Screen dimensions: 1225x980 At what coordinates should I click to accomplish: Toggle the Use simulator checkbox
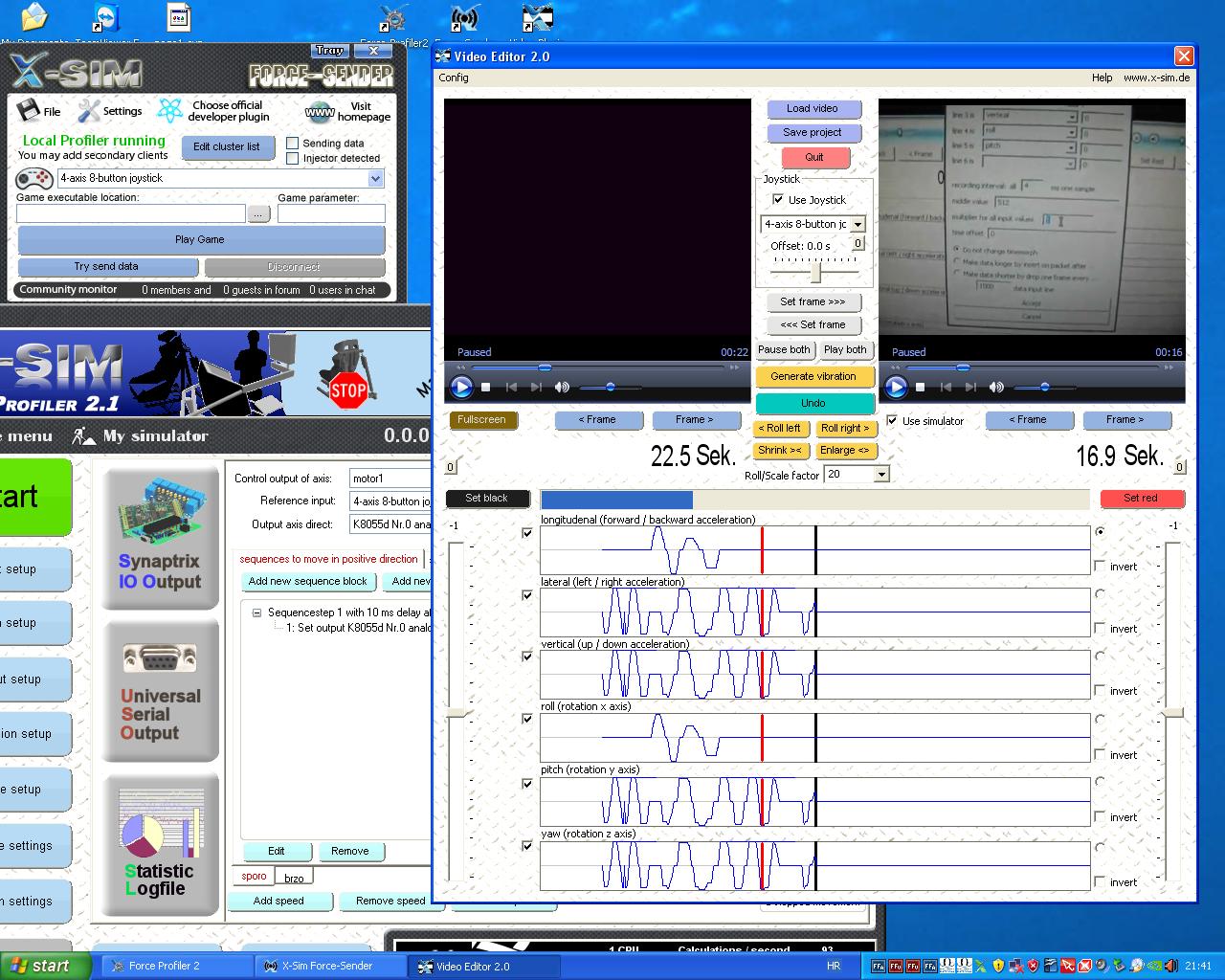click(x=892, y=420)
